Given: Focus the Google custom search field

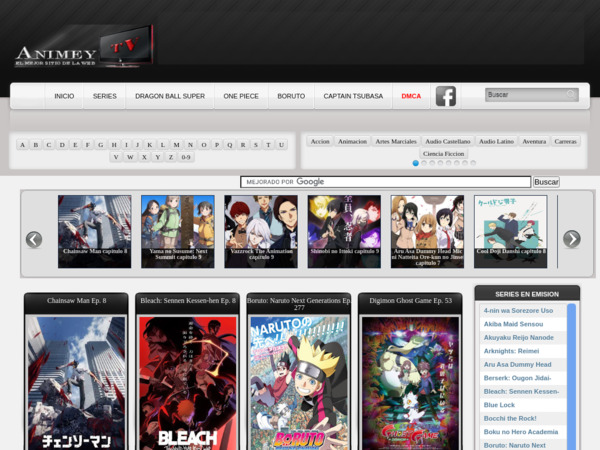Looking at the screenshot, I should pyautogui.click(x=386, y=182).
